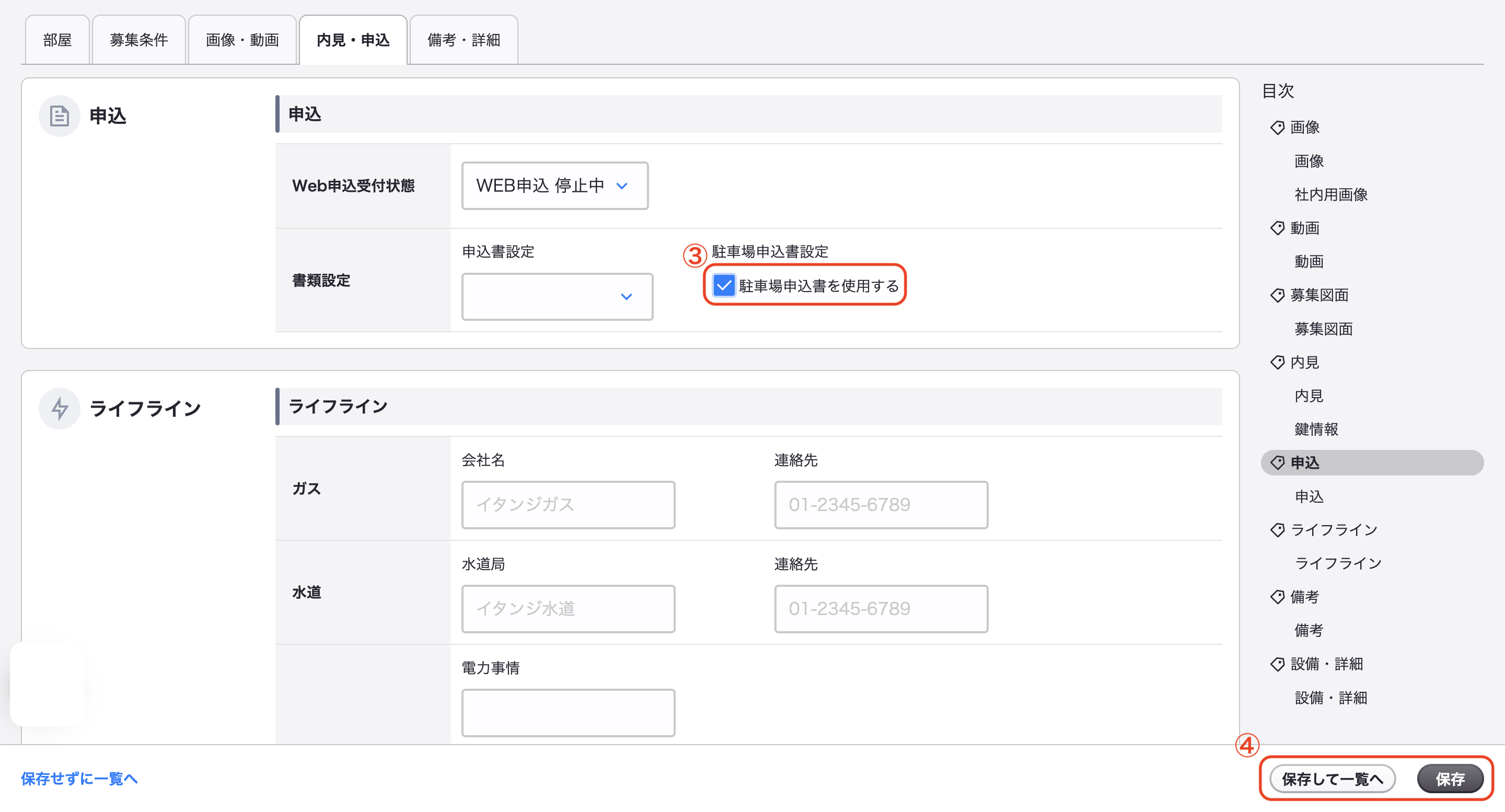Click the 水道局 name input field
Viewport: 1505px width, 812px height.
coord(568,609)
